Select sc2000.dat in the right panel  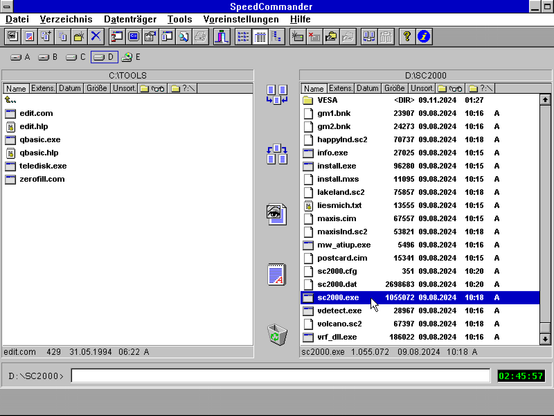[420, 285]
